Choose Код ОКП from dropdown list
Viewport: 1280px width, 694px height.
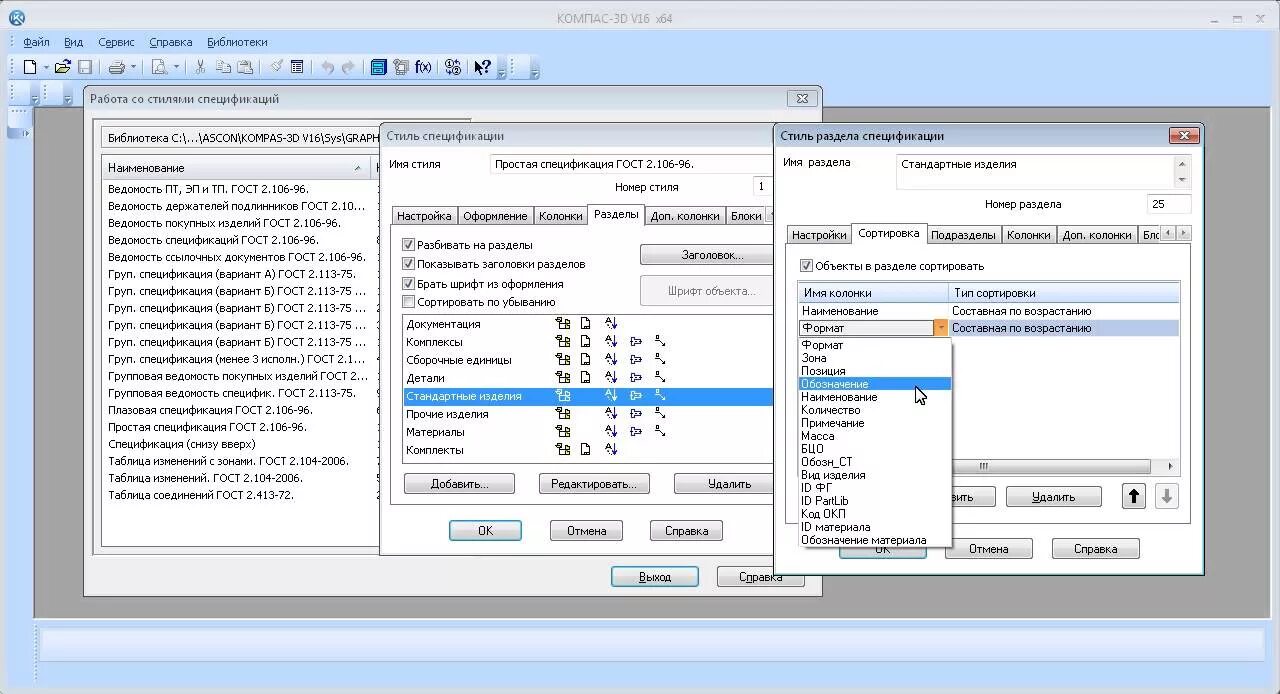875,514
